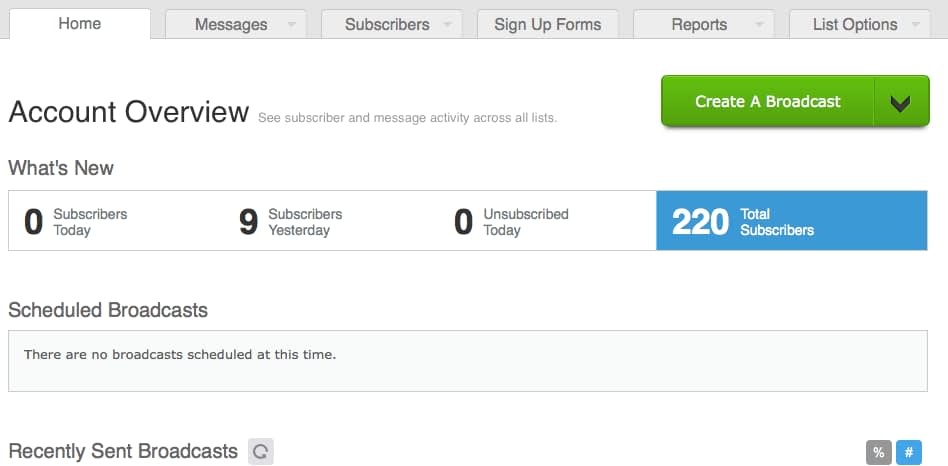Expand the List Options dropdown arrow
The image size is (948, 466).
(916, 25)
